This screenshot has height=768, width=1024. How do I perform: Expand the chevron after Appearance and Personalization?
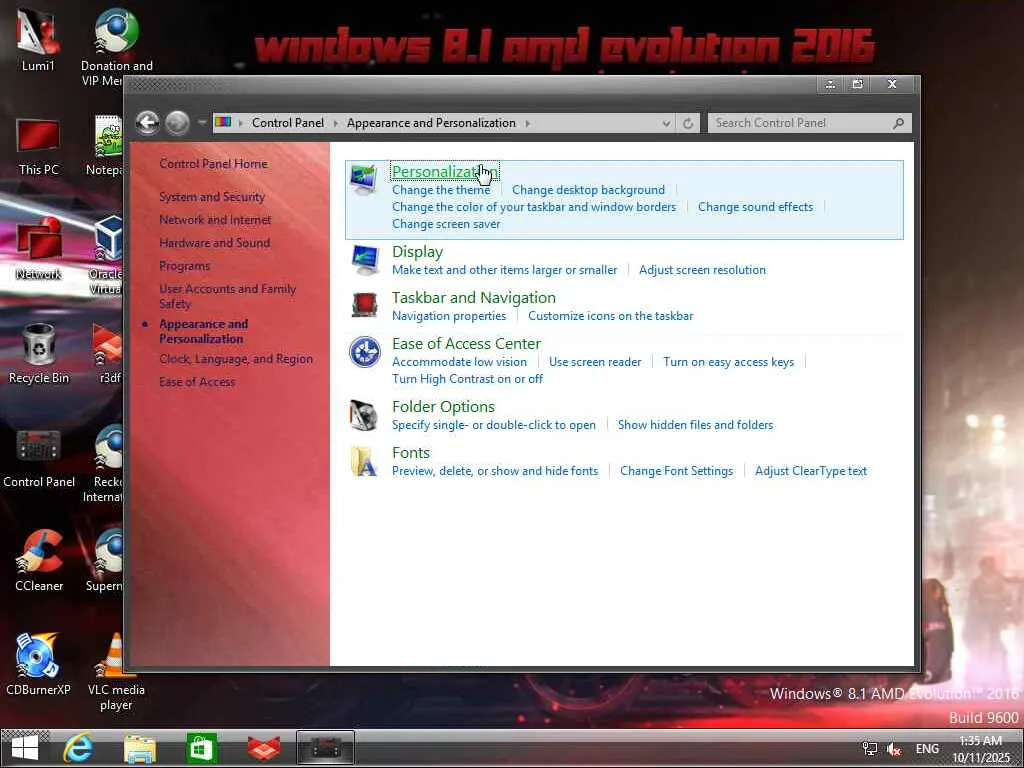[x=528, y=123]
